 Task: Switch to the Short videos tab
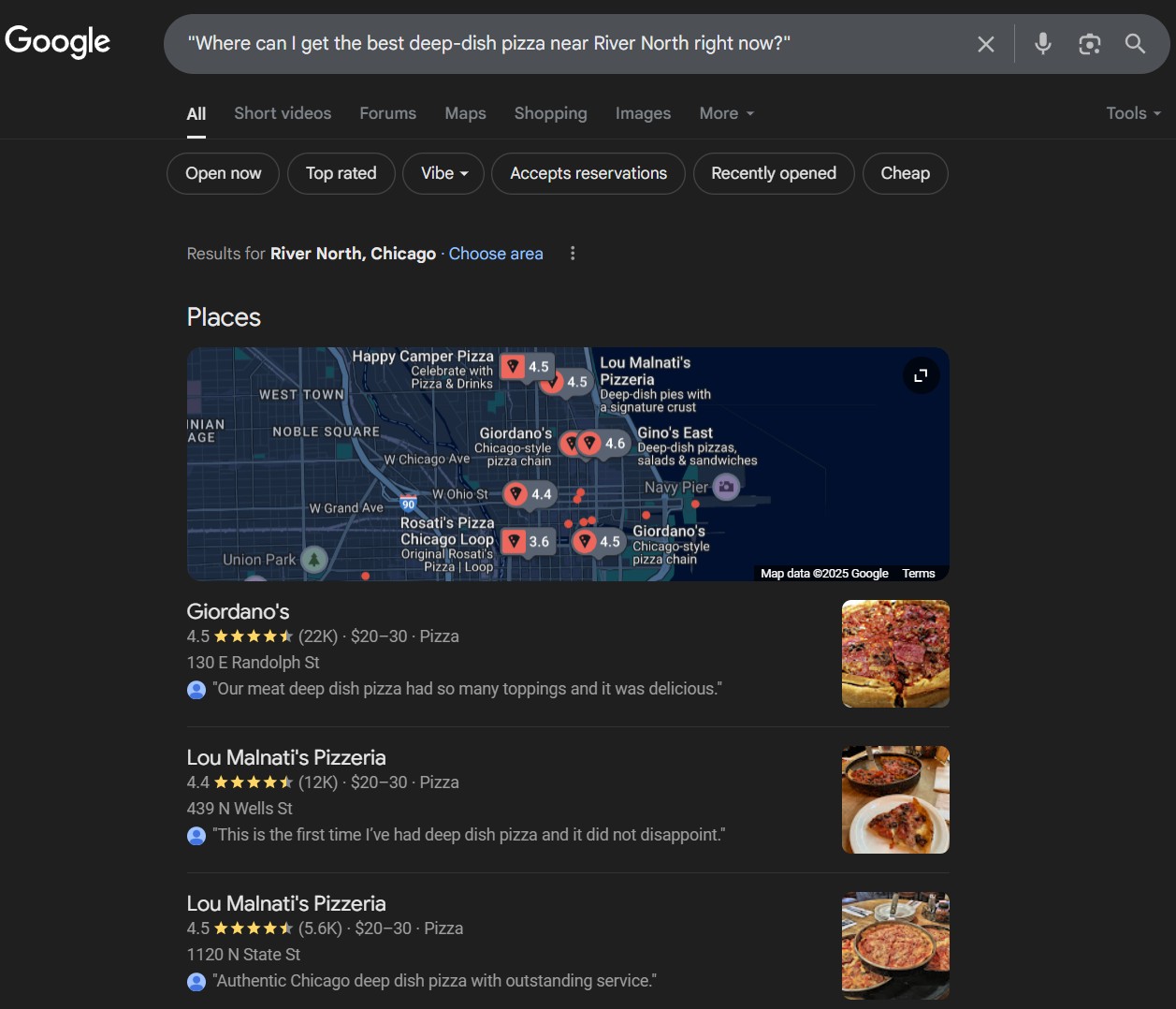click(283, 113)
